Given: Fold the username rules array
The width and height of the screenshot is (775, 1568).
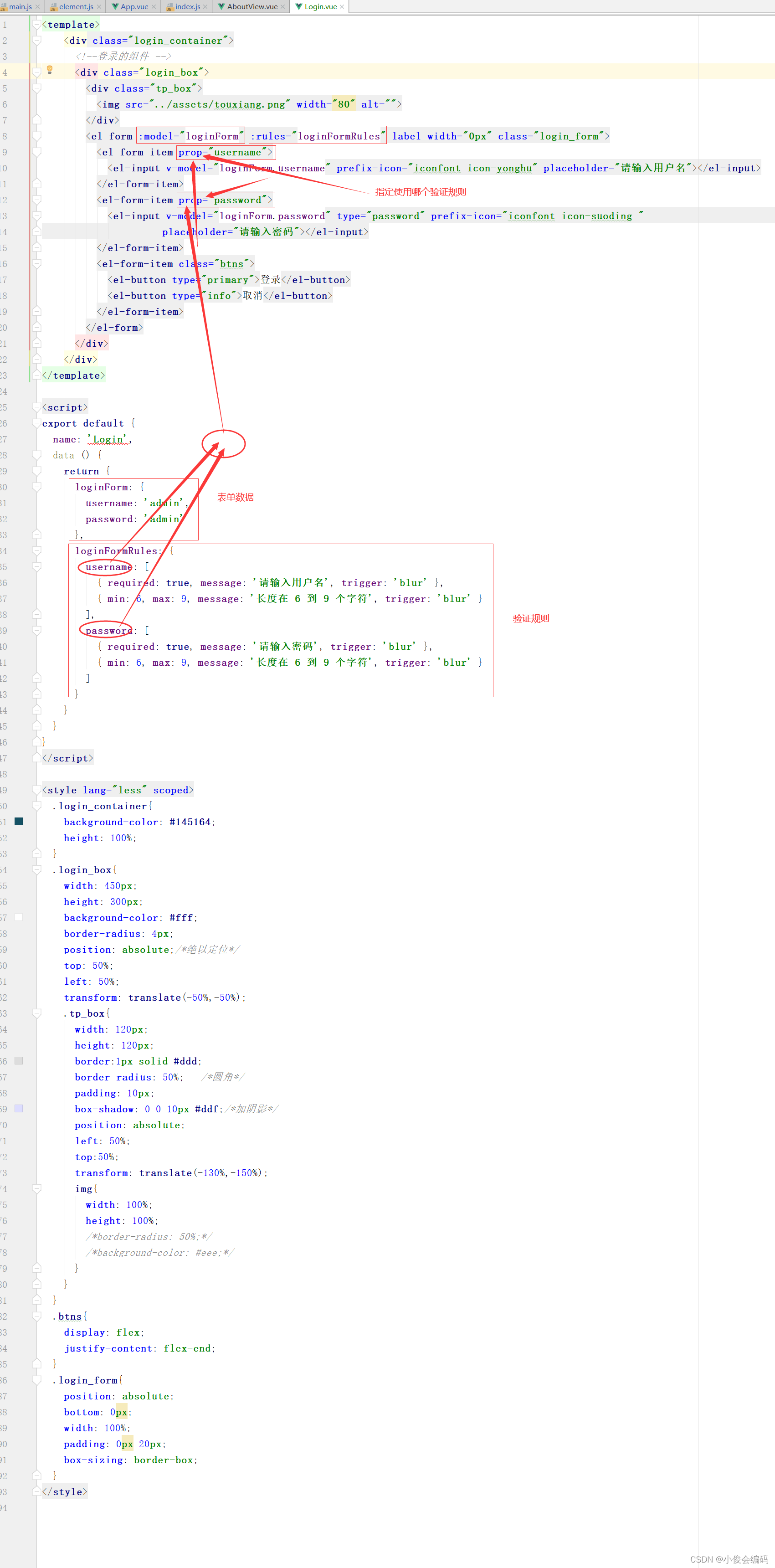Looking at the screenshot, I should (36, 567).
